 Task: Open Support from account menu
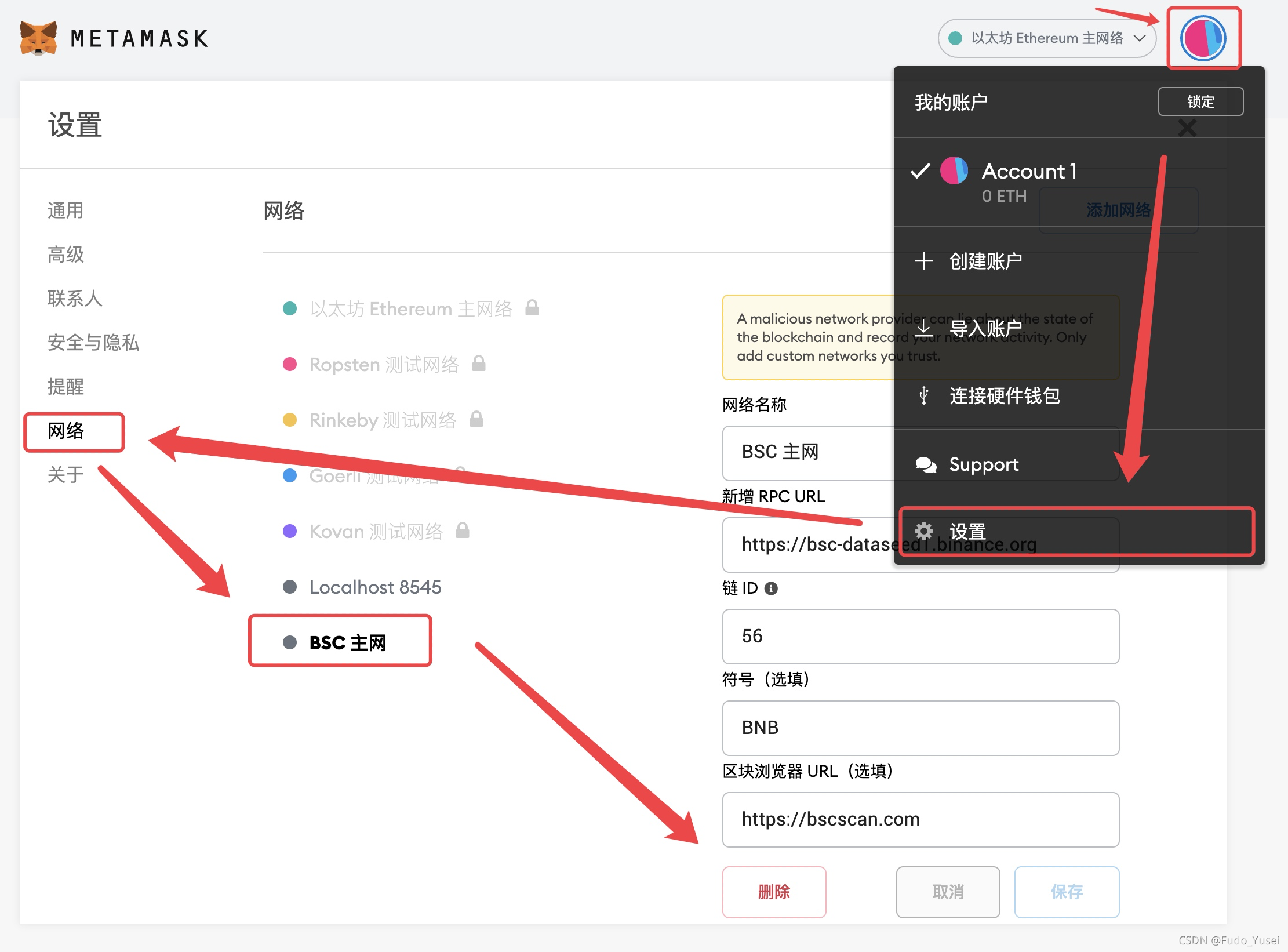coord(1078,464)
